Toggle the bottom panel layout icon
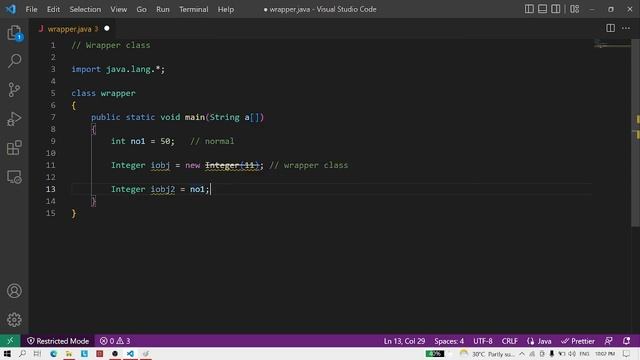Screen dimensions: 640x360 (x=542, y=9)
